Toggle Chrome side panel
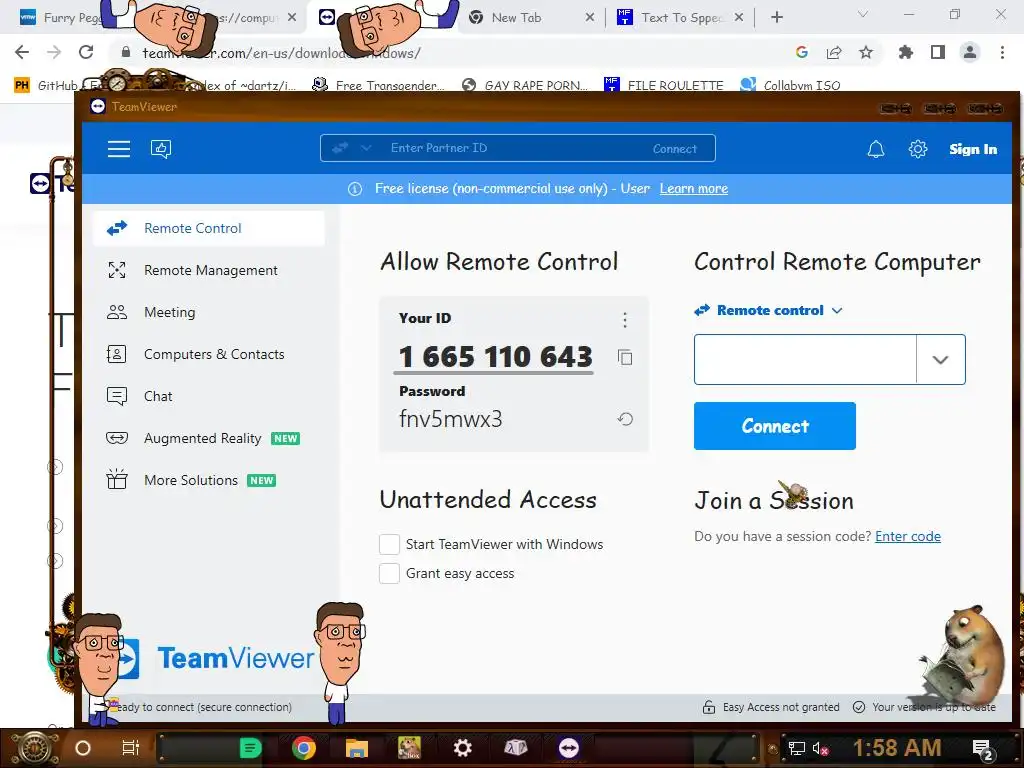1024x768 pixels. pos(938,52)
